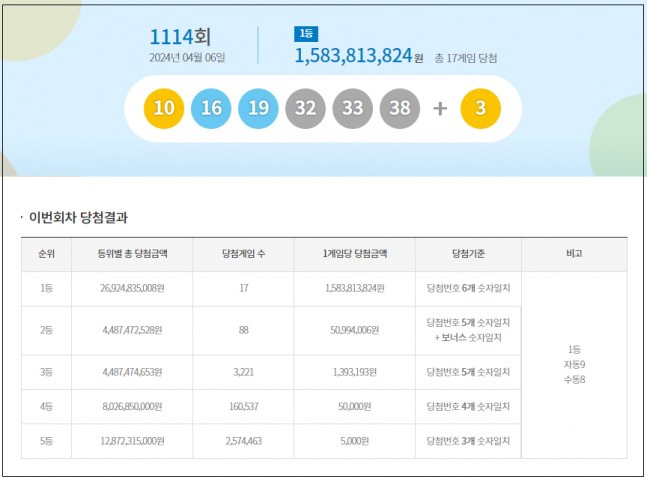The height and width of the screenshot is (482, 647).
Task: Click the remark 자동9 in the 비고 column
Action: 574,365
